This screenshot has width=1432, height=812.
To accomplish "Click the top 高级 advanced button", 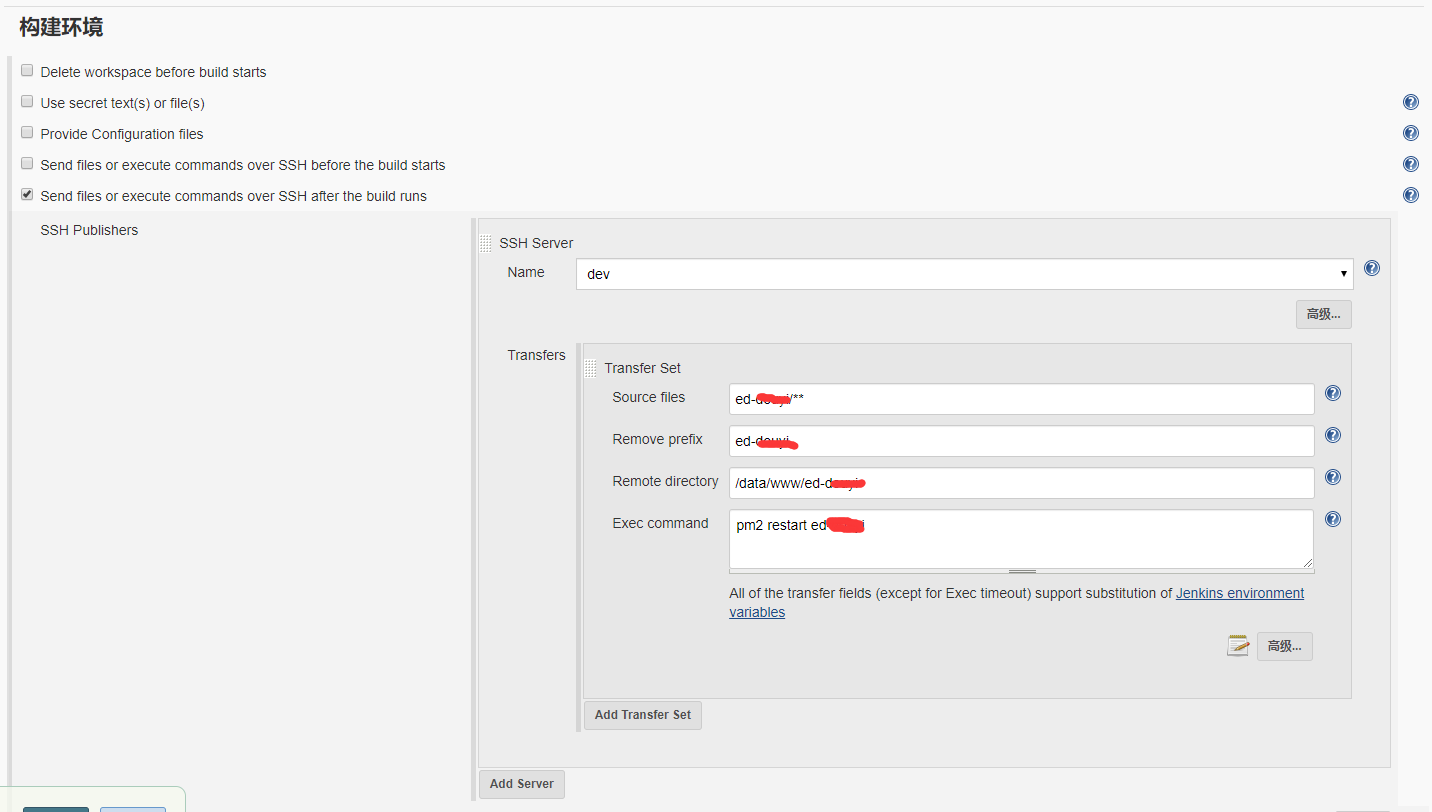I will (1323, 314).
